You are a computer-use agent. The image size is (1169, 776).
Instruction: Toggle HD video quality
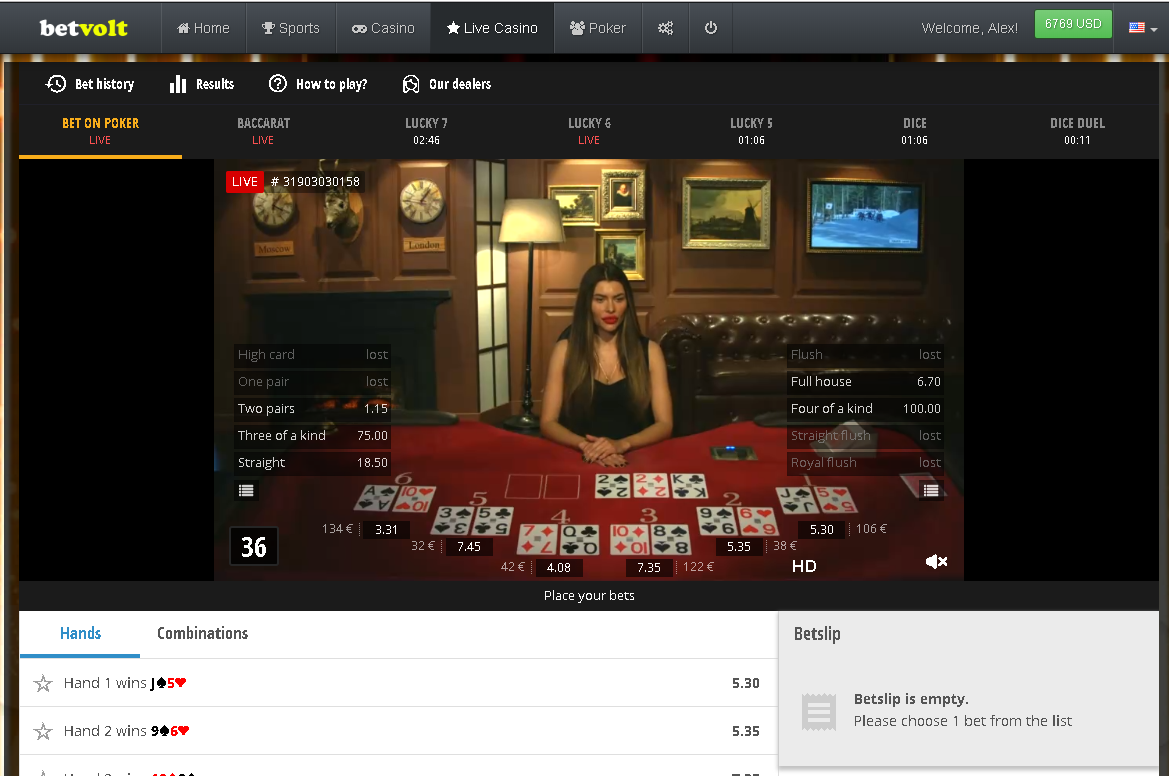804,566
